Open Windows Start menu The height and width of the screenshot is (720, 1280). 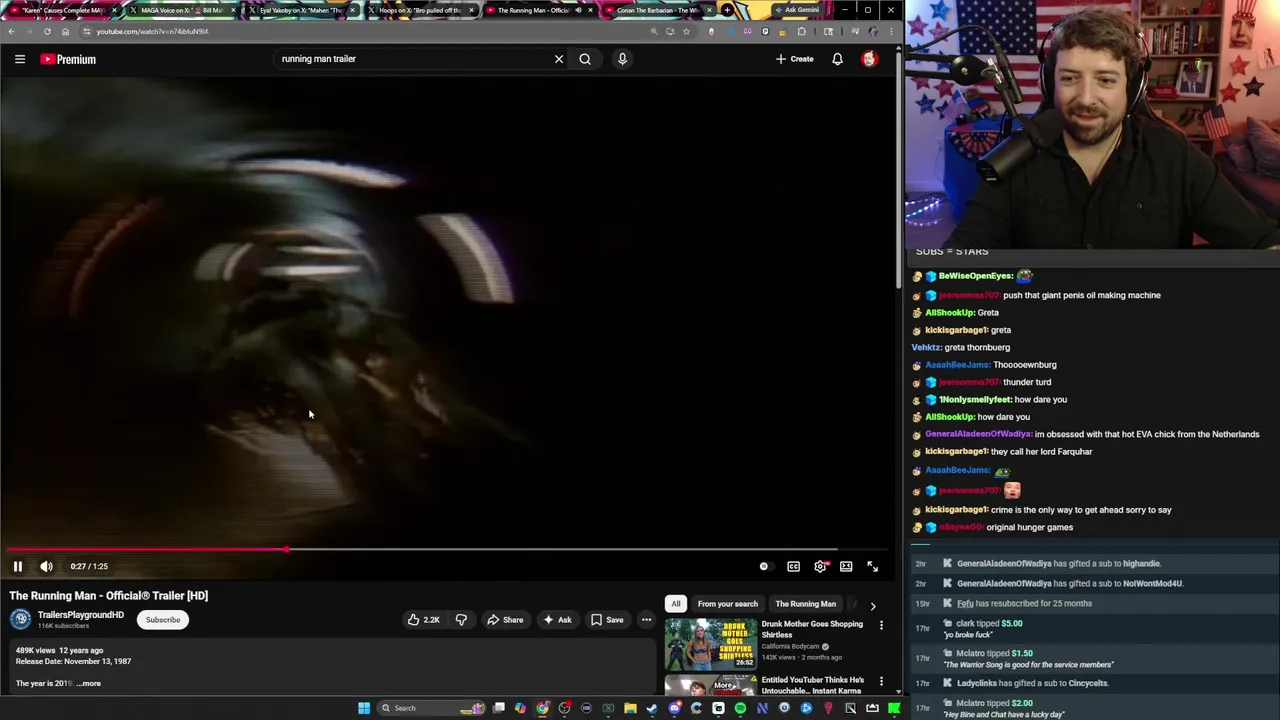point(365,708)
